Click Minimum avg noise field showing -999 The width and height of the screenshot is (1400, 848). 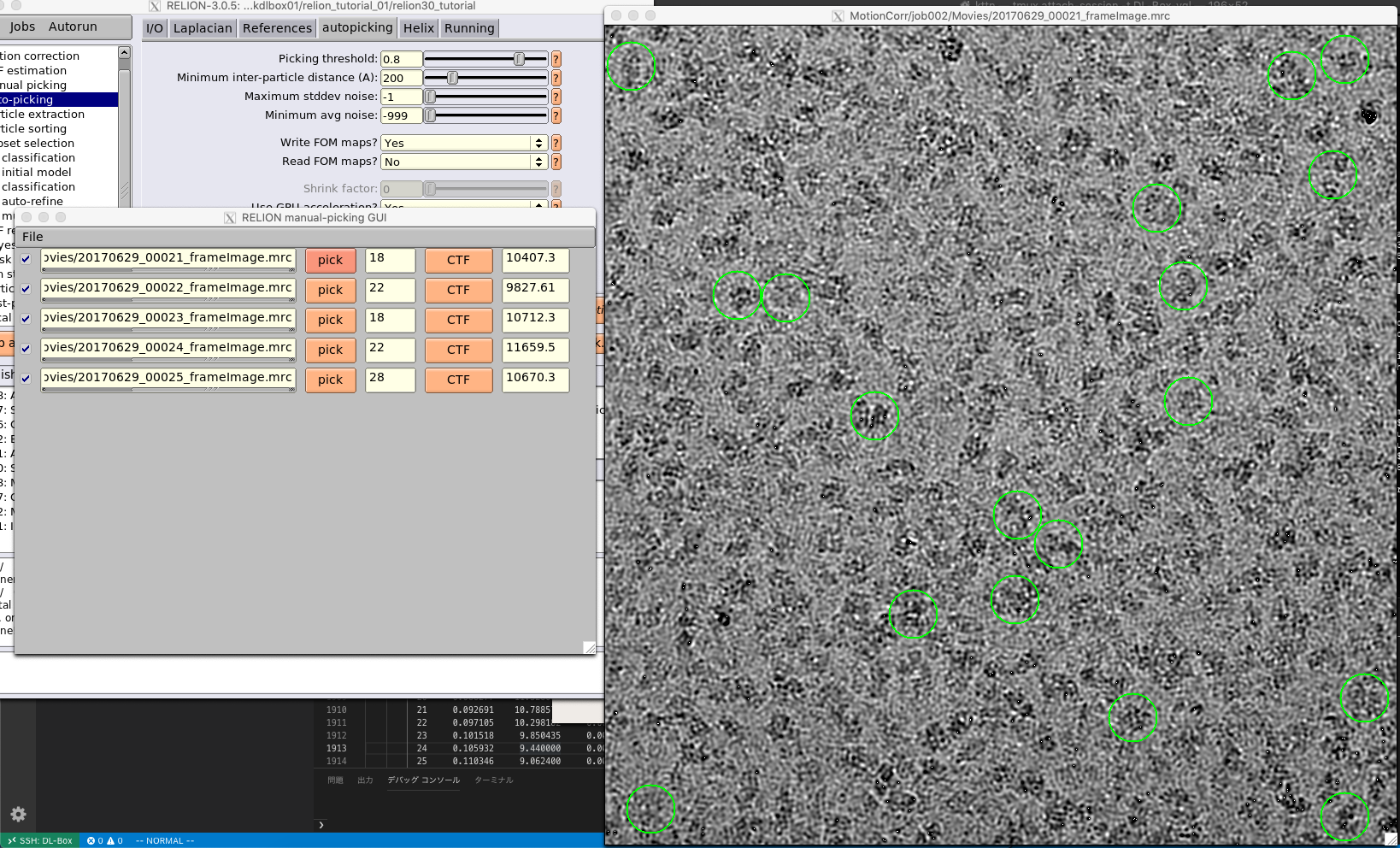pos(401,115)
